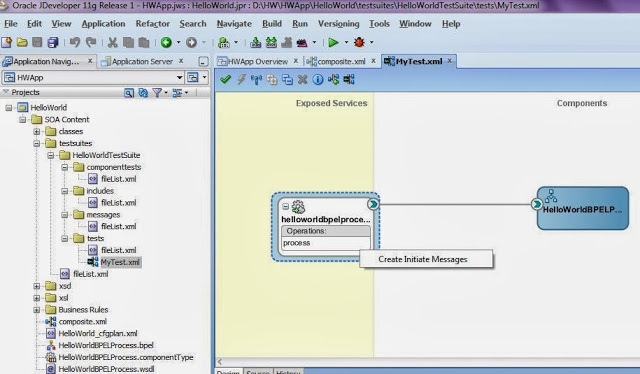Screen dimensions: 640x374
Task: Open the Refactor menu
Action: [x=153, y=24]
